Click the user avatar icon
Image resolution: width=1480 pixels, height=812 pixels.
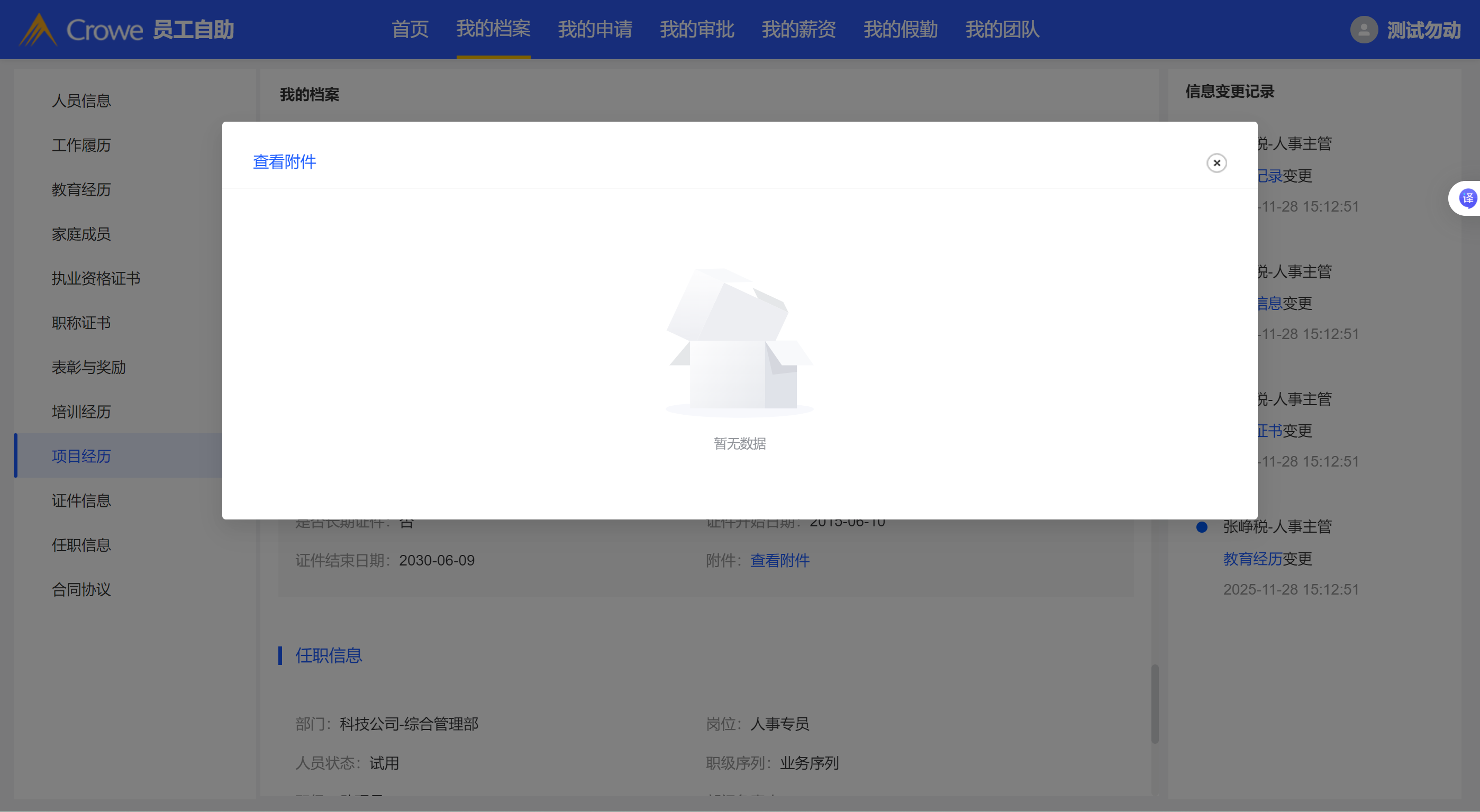click(1364, 30)
